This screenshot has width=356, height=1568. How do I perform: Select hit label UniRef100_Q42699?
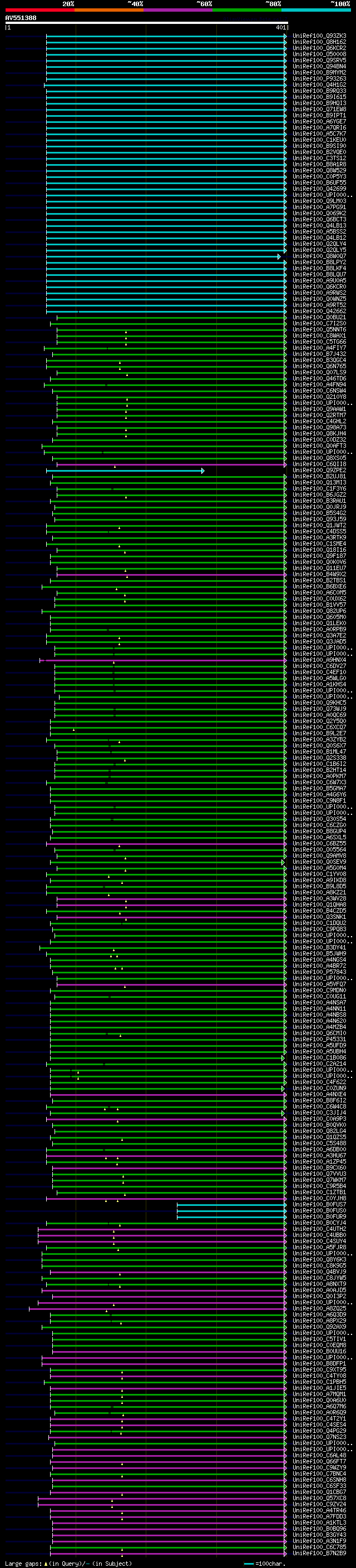(x=319, y=189)
